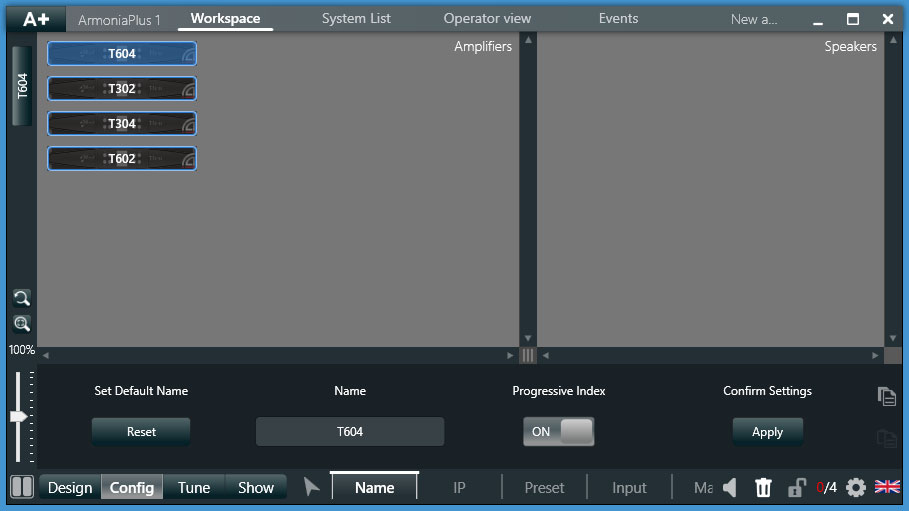Switch to Config mode
909x511 pixels.
click(132, 487)
